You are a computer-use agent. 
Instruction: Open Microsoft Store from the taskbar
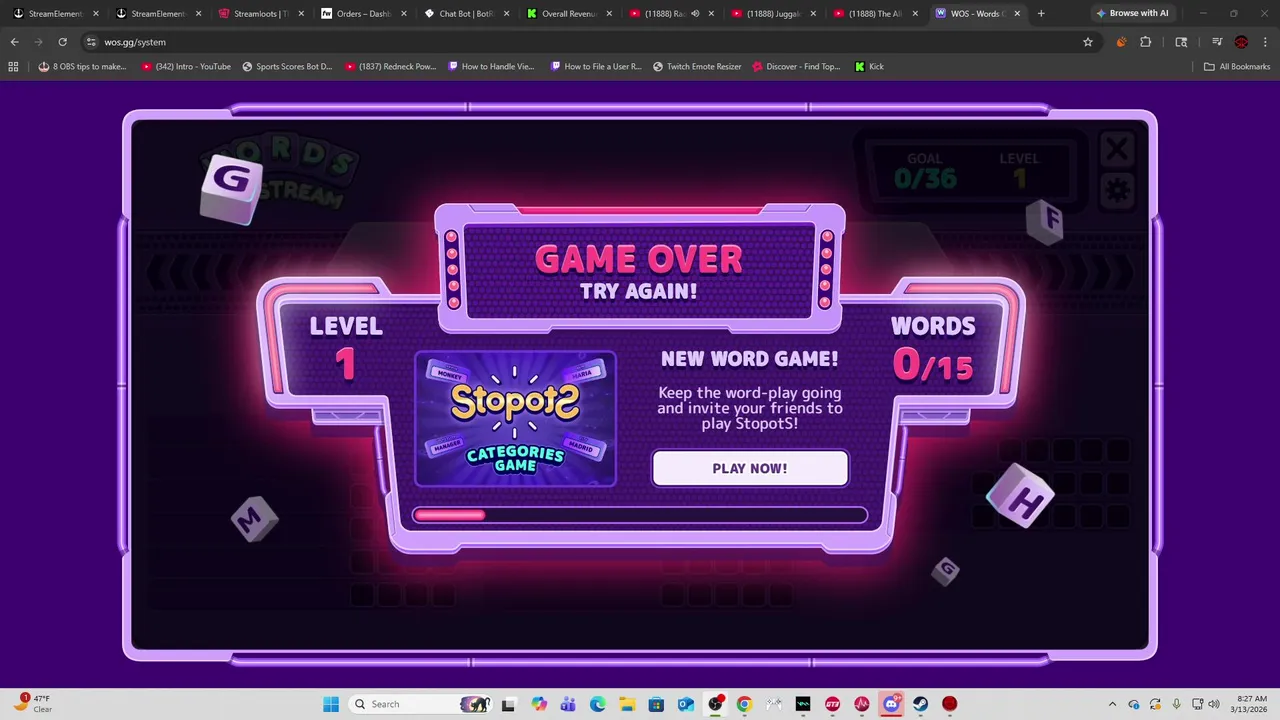(x=656, y=704)
